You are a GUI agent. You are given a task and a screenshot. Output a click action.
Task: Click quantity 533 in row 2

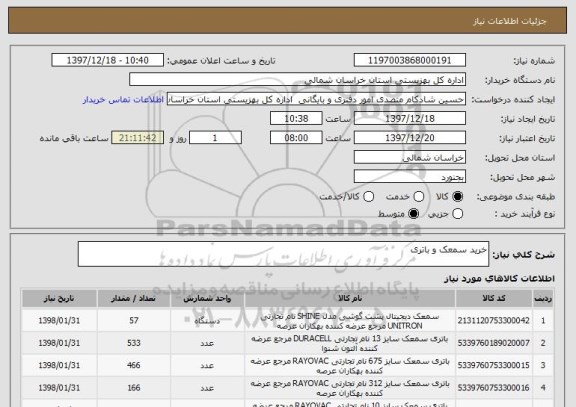click(134, 343)
